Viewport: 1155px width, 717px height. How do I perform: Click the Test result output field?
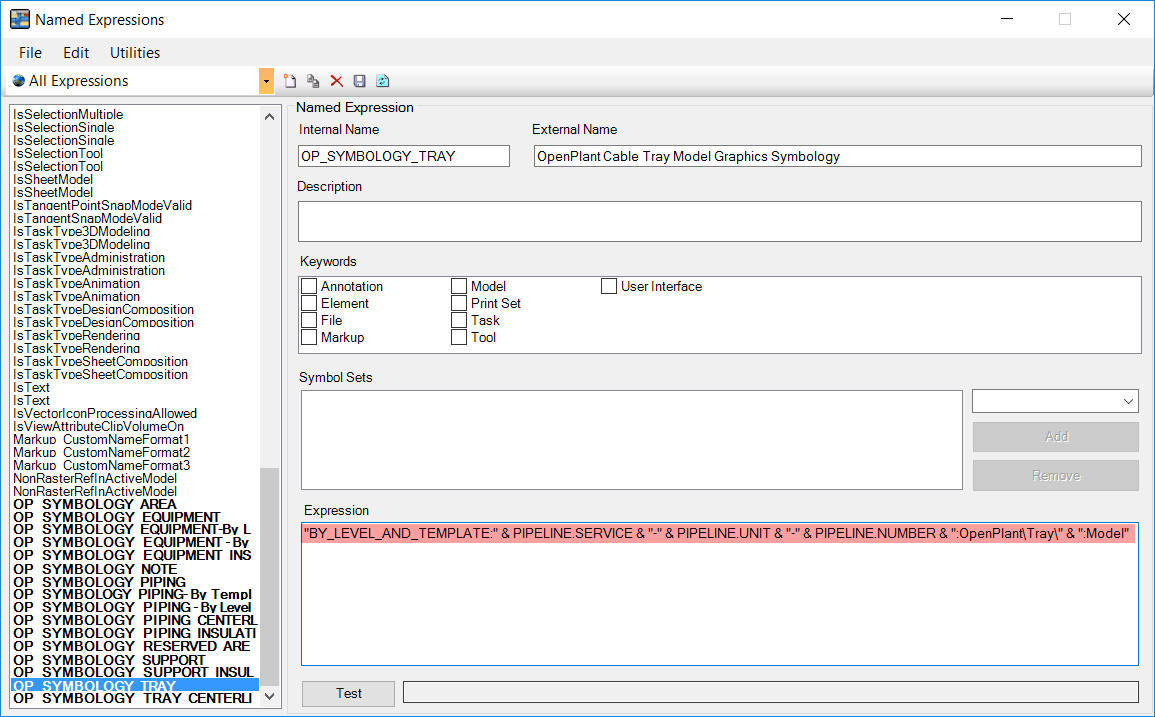(770, 692)
